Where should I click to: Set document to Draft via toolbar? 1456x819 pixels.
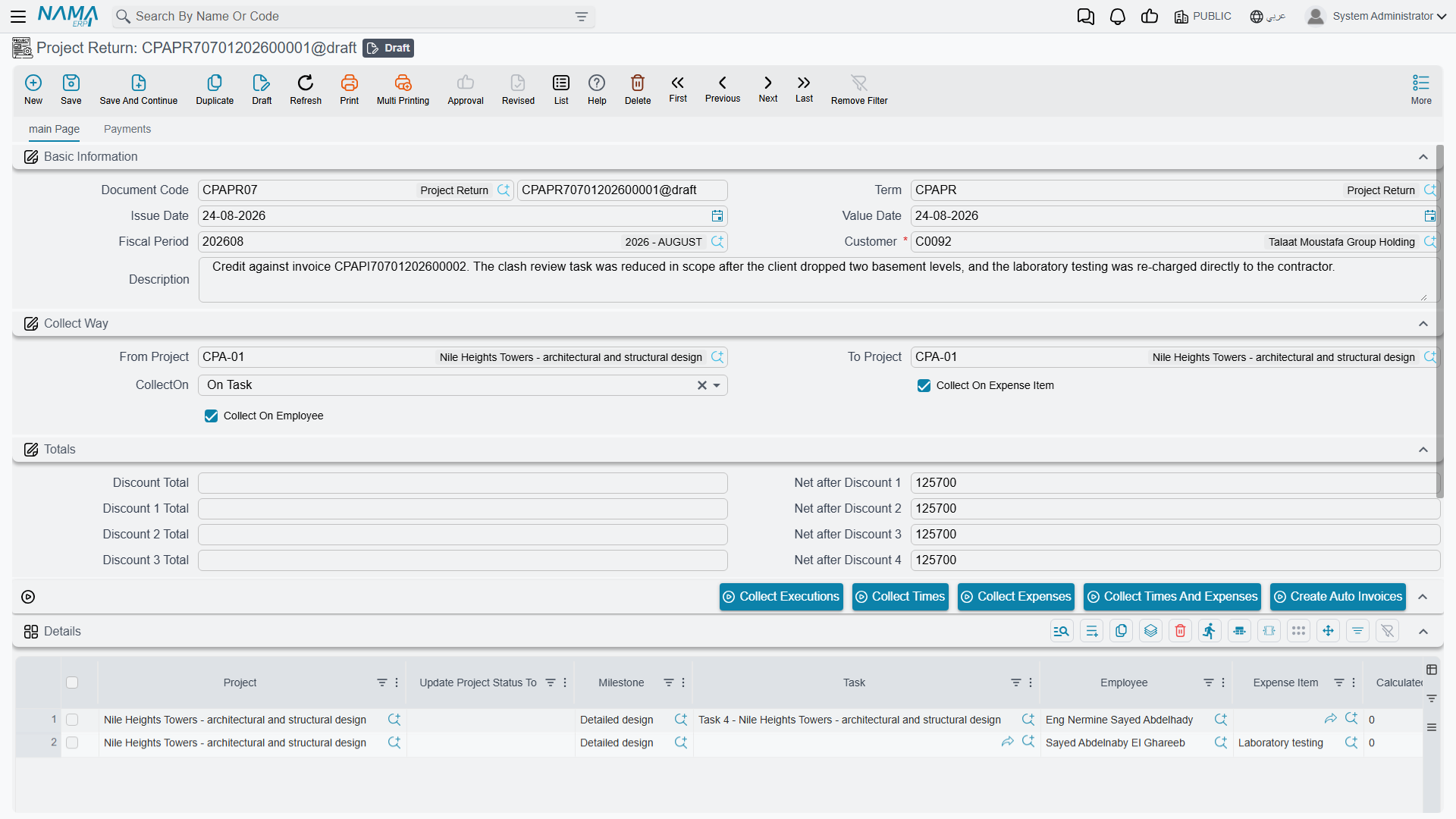[x=262, y=89]
